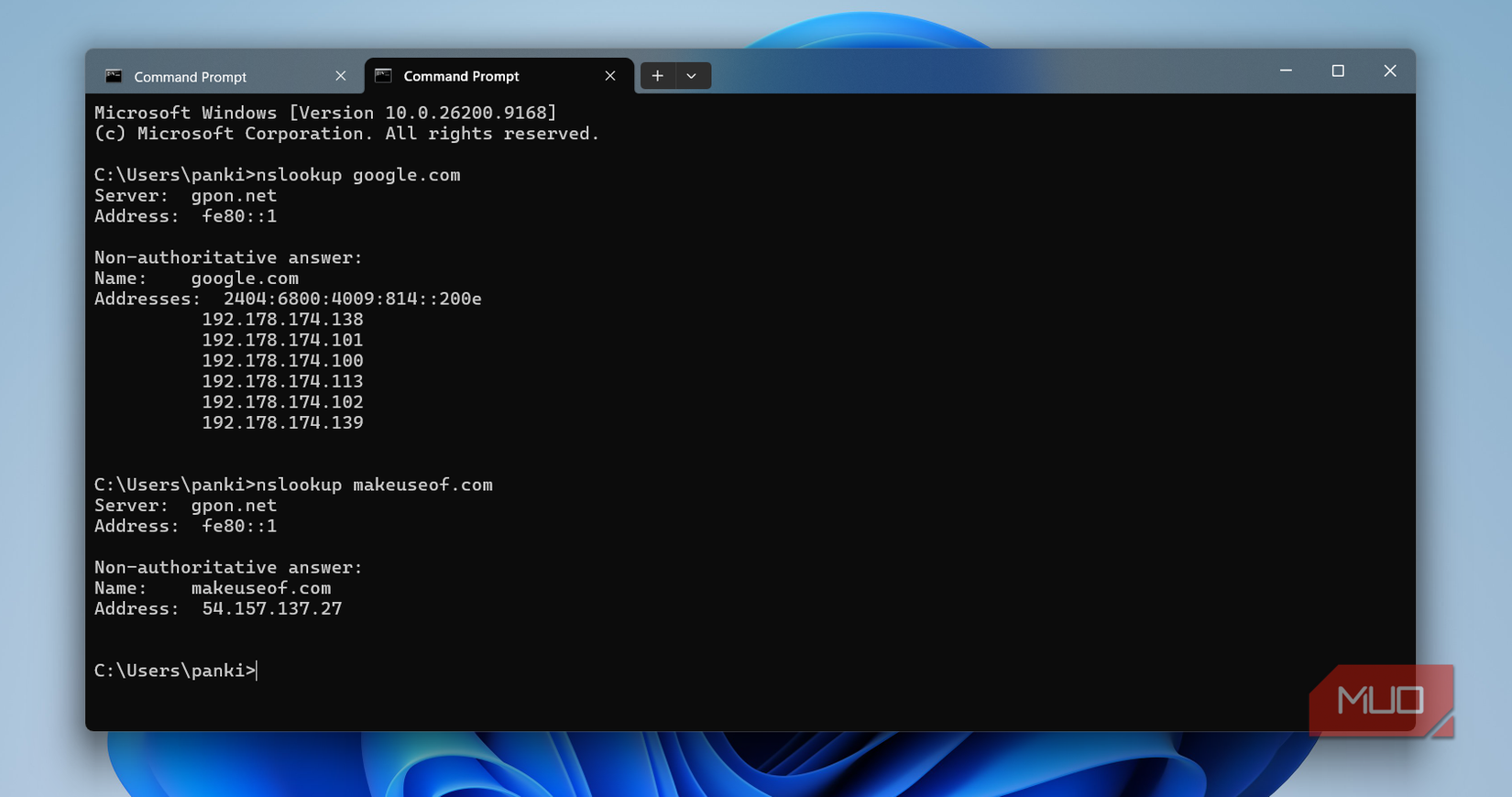This screenshot has width=1512, height=797.
Task: Click the Microsoft Corporation copyright line
Action: [346, 134]
